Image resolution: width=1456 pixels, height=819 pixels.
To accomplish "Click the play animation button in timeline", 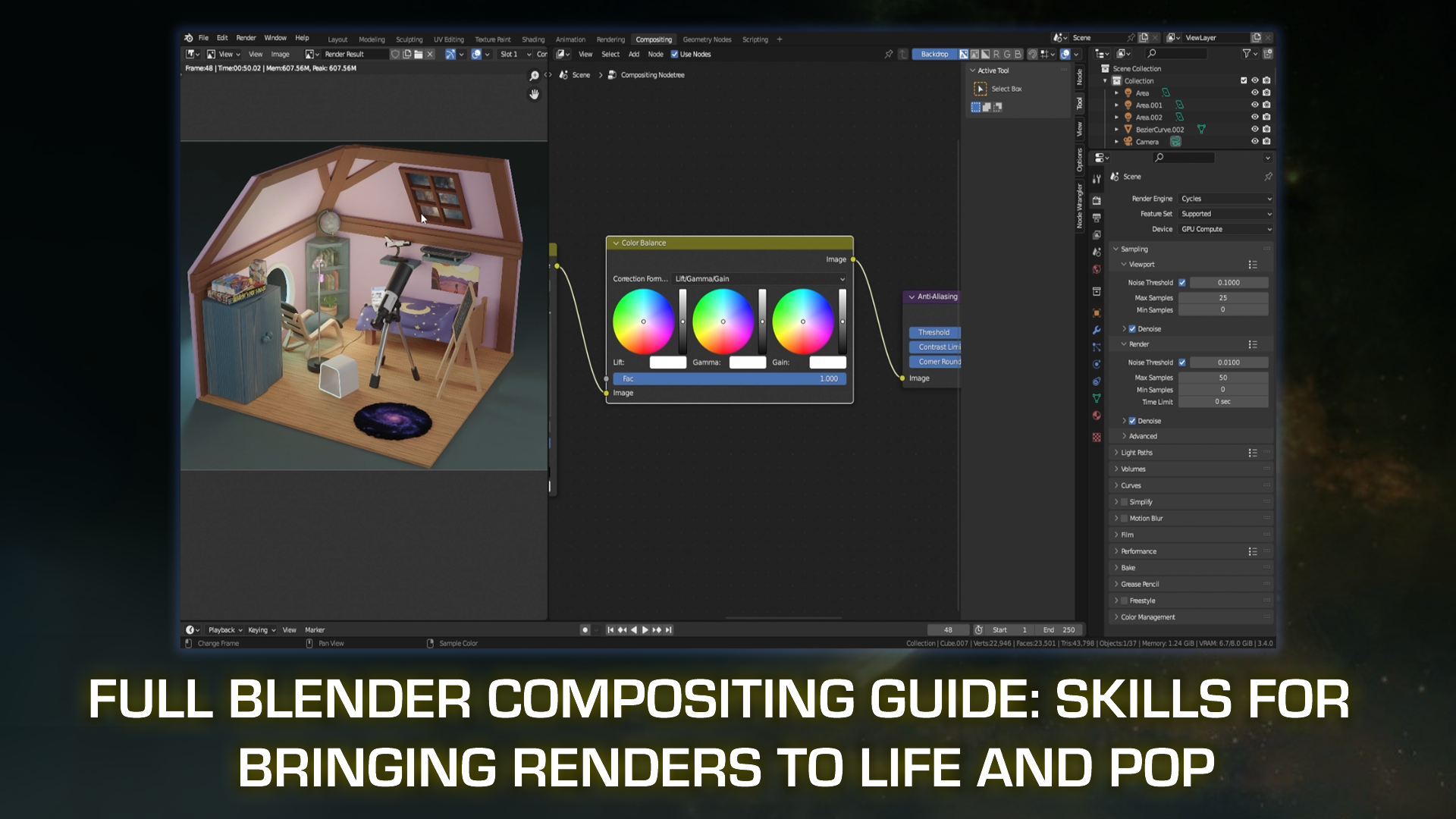I will (x=645, y=629).
